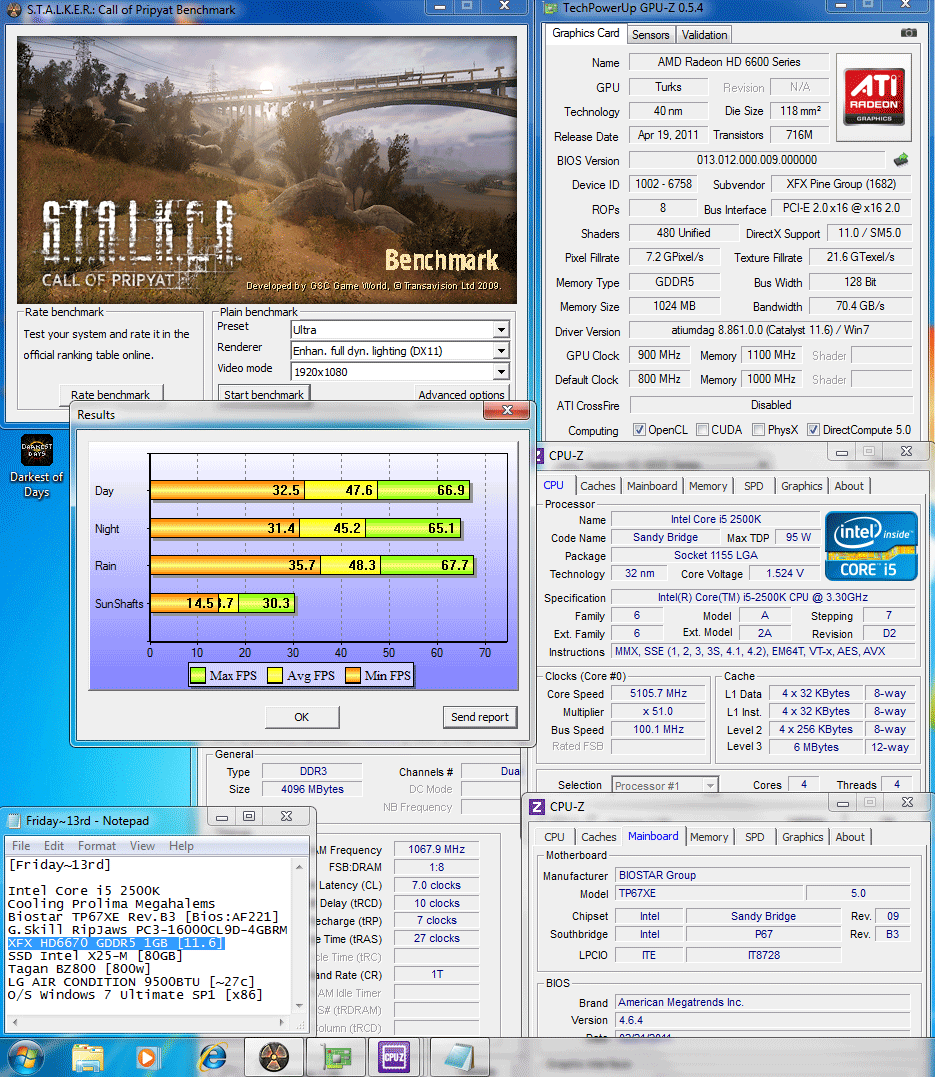935x1077 pixels.
Task: Click the highlighted XFX HD6670 line in Notepad
Action: 116,942
